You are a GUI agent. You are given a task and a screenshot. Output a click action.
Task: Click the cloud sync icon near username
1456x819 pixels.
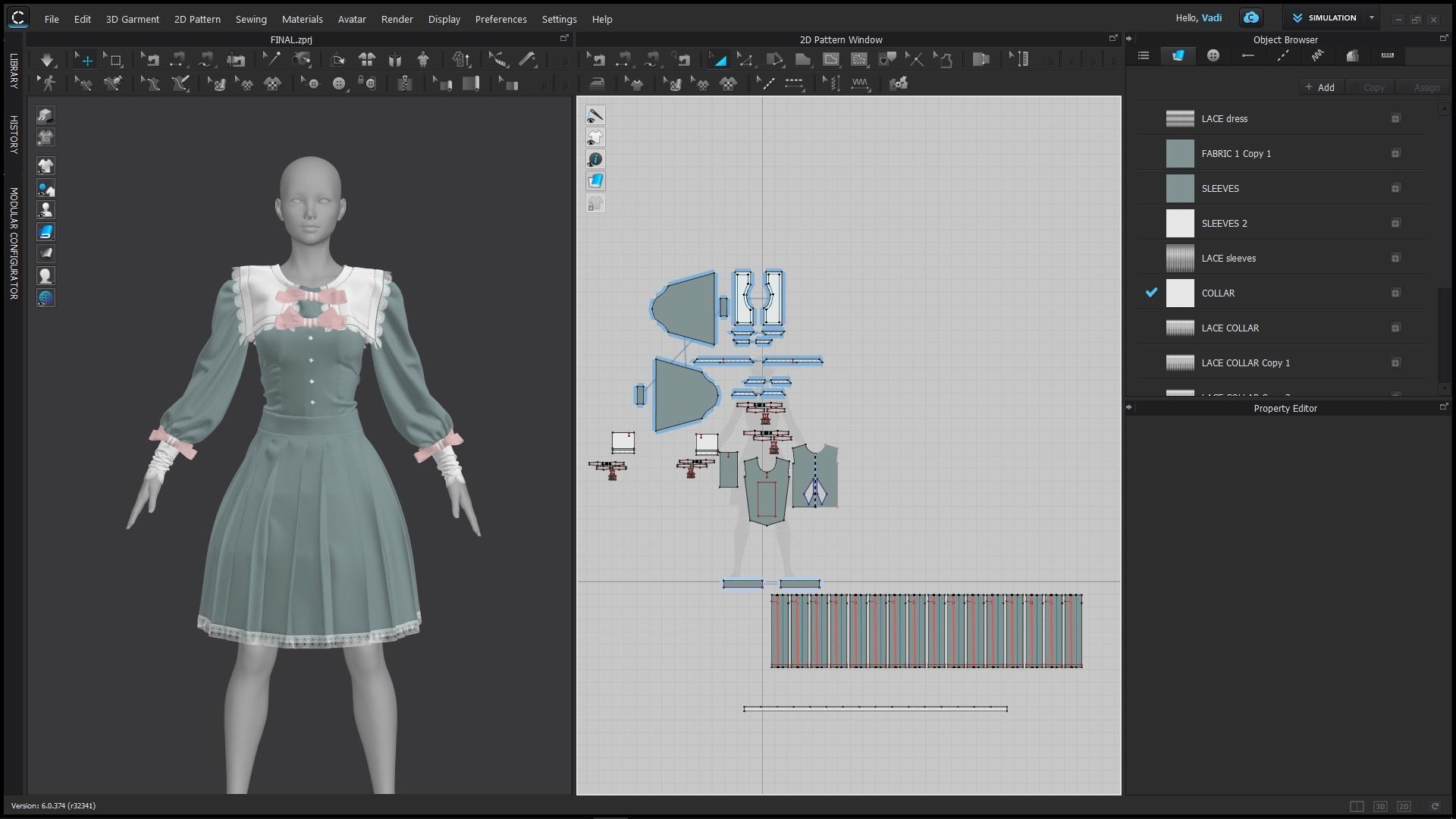click(1251, 17)
